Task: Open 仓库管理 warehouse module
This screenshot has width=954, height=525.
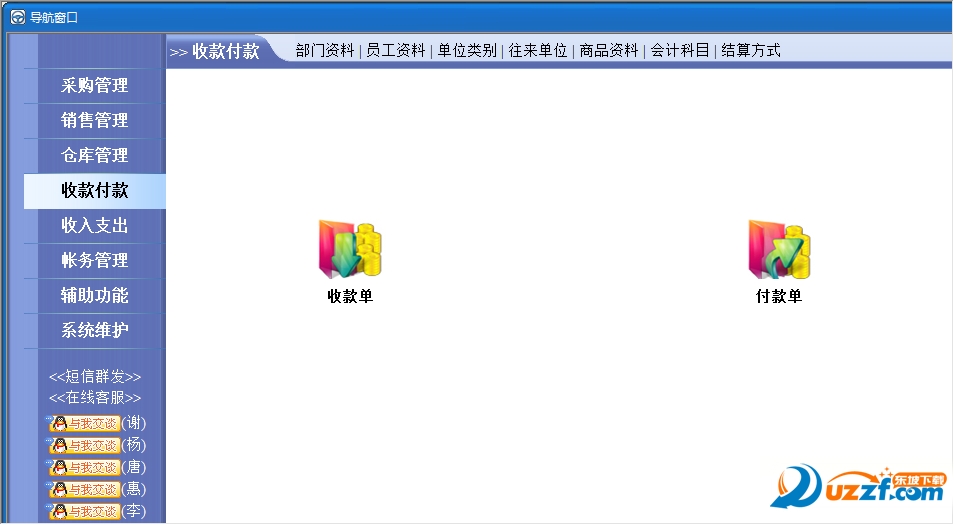Action: point(94,156)
